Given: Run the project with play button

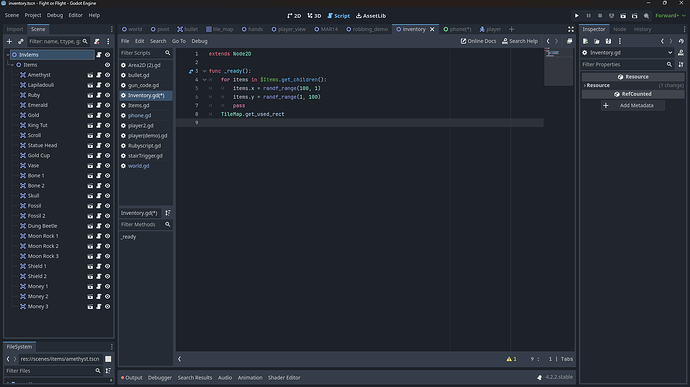Looking at the screenshot, I should [576, 15].
